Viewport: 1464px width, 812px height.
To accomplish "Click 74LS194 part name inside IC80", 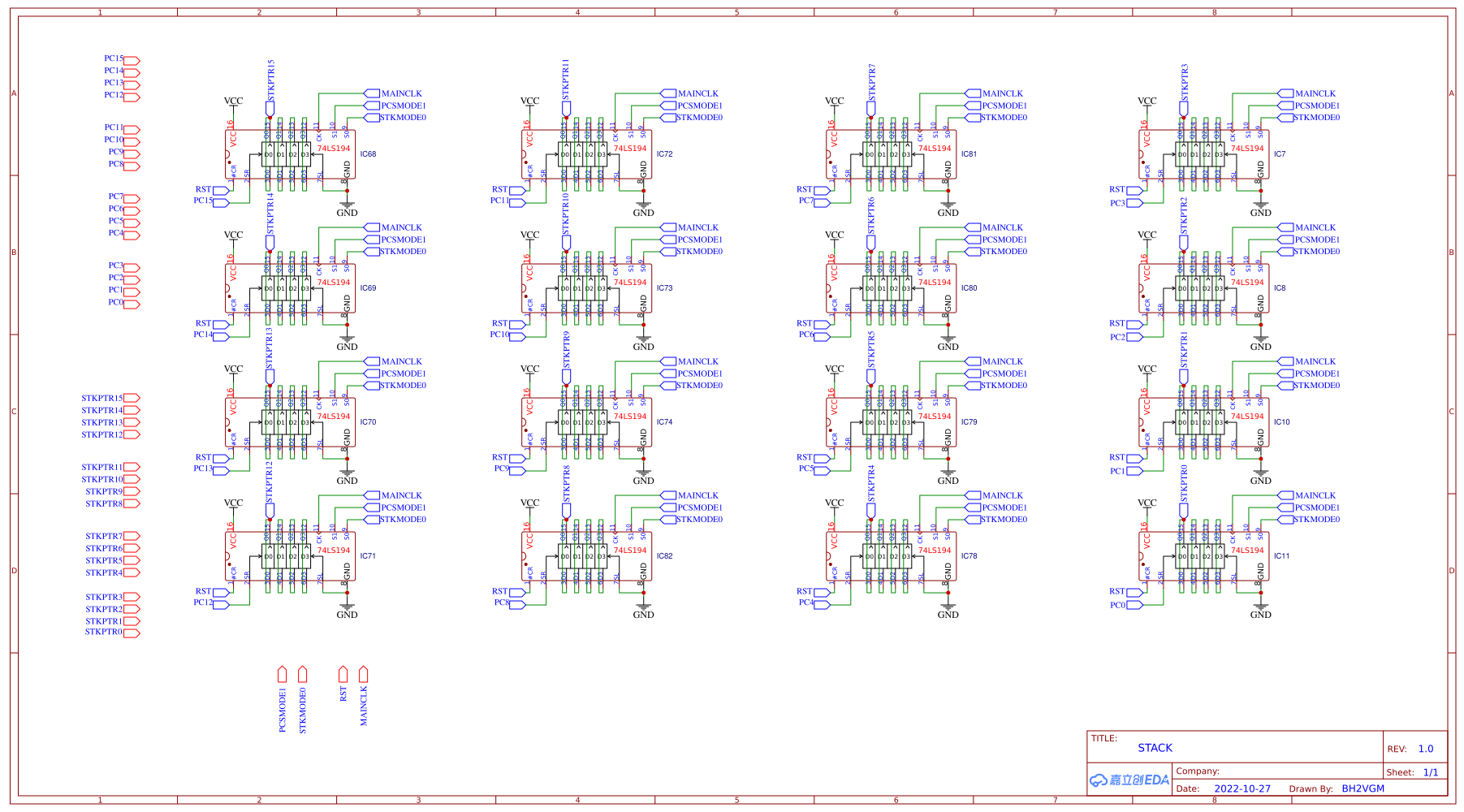I will [935, 283].
